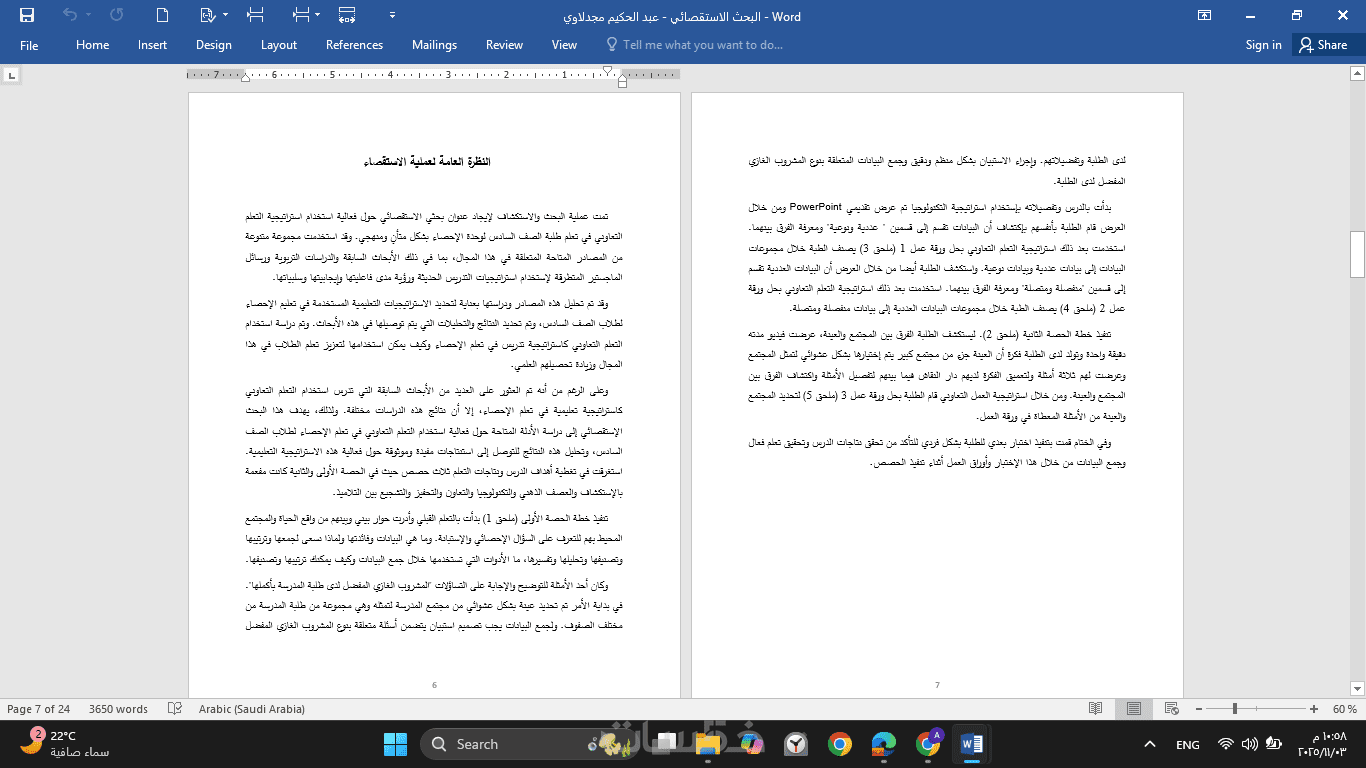Click the Sign in link
Screen dimensions: 1366x768
pos(1264,45)
